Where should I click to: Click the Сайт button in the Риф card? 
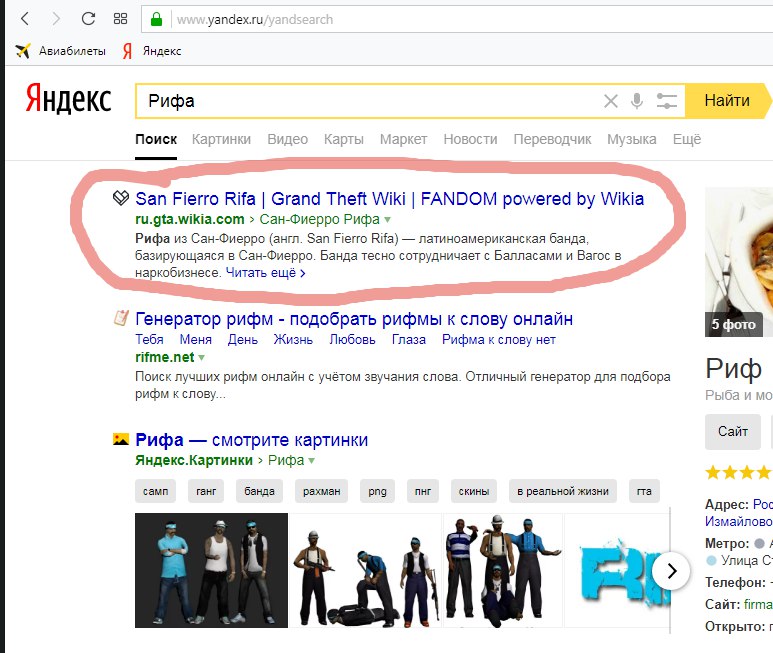tap(733, 432)
